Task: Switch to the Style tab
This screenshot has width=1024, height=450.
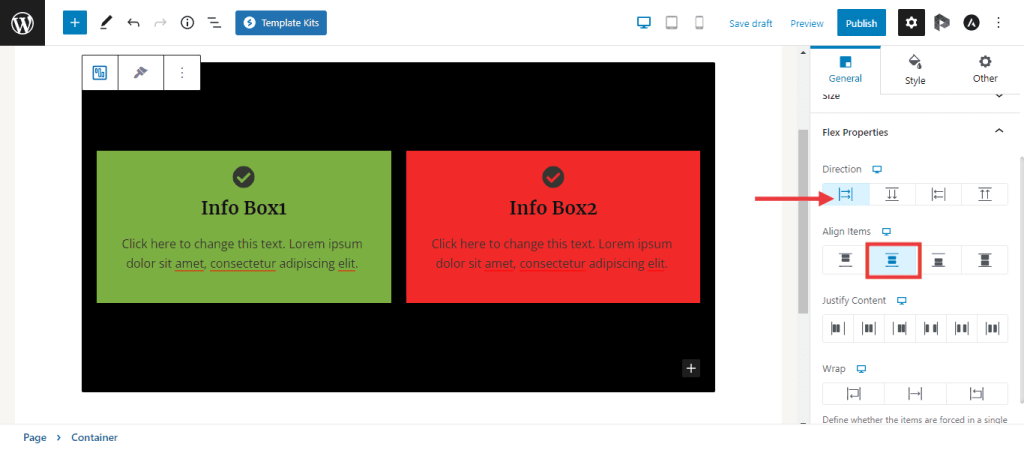Action: coord(915,69)
